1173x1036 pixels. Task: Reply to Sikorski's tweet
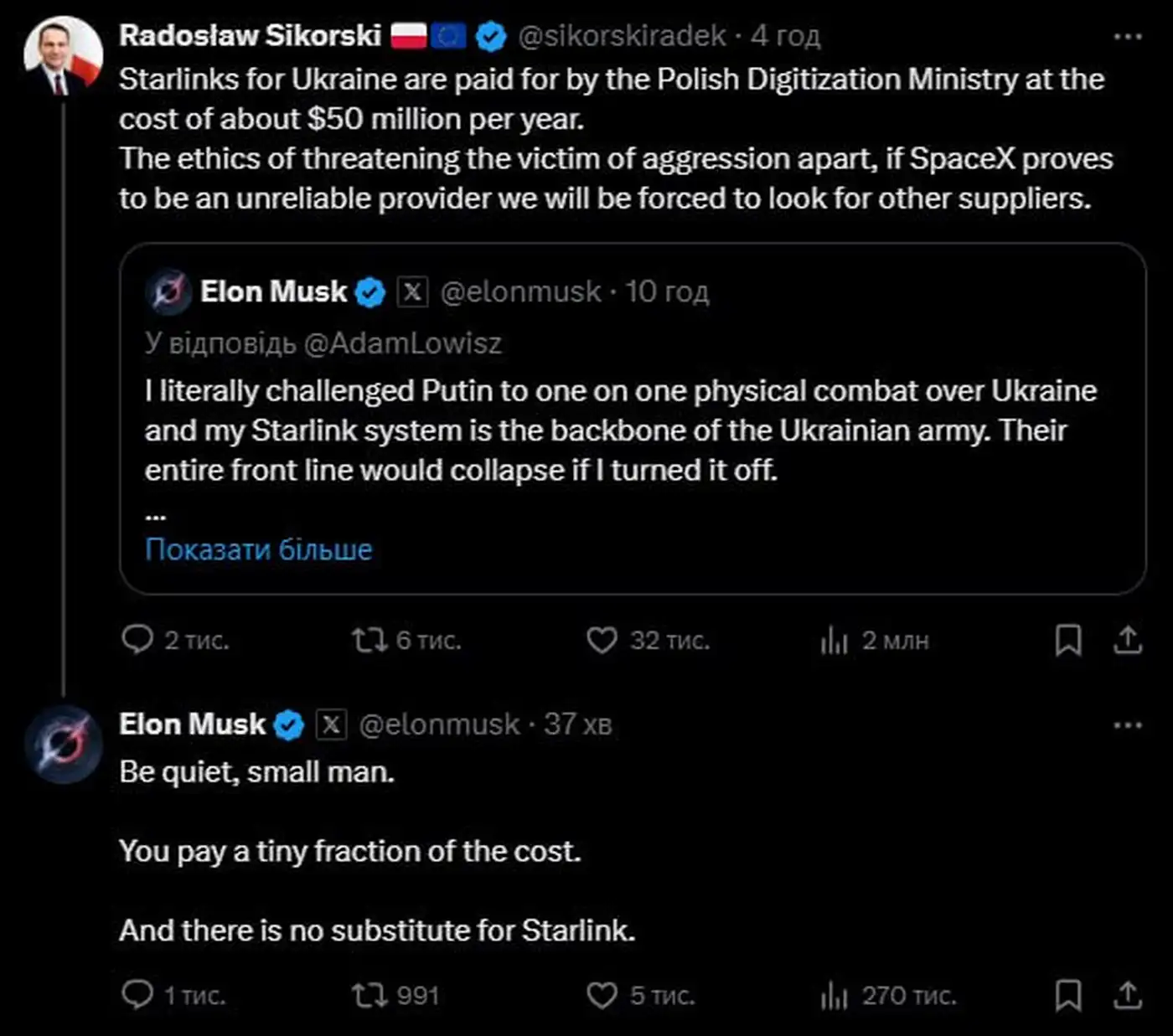coord(138,640)
